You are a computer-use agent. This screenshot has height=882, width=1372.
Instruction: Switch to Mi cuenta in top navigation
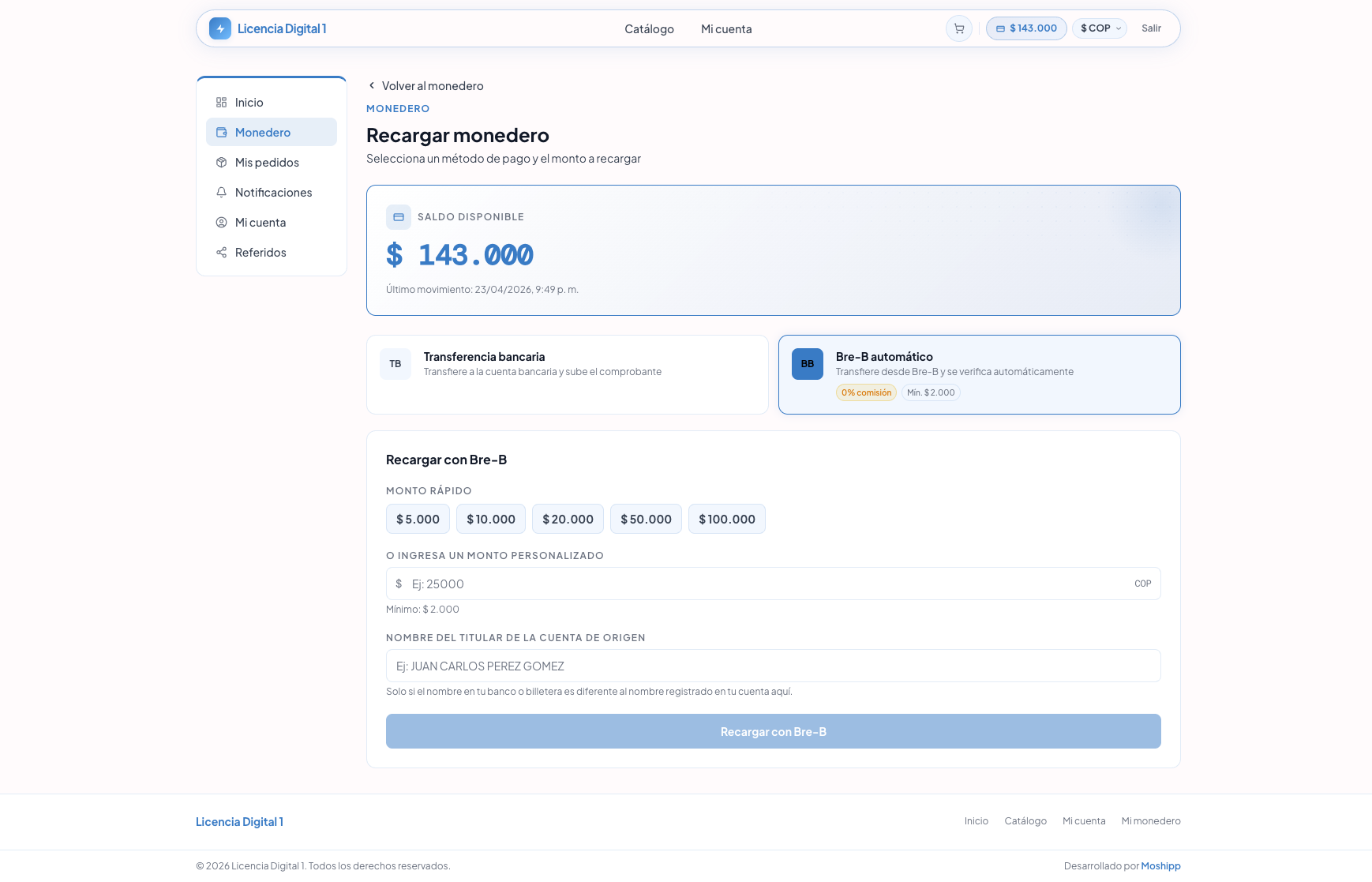pos(725,28)
